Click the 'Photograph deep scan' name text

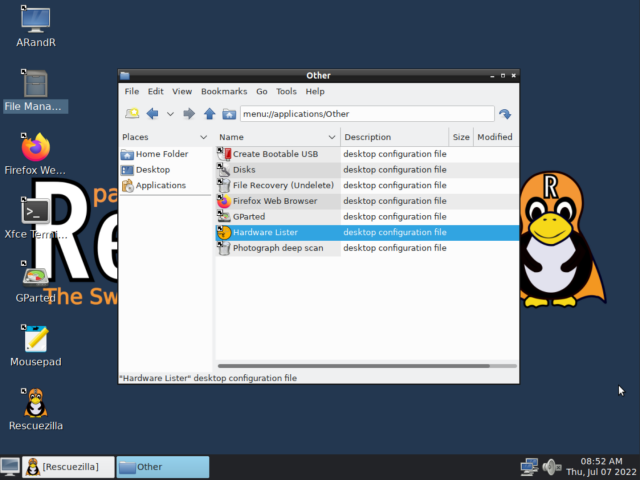point(278,248)
